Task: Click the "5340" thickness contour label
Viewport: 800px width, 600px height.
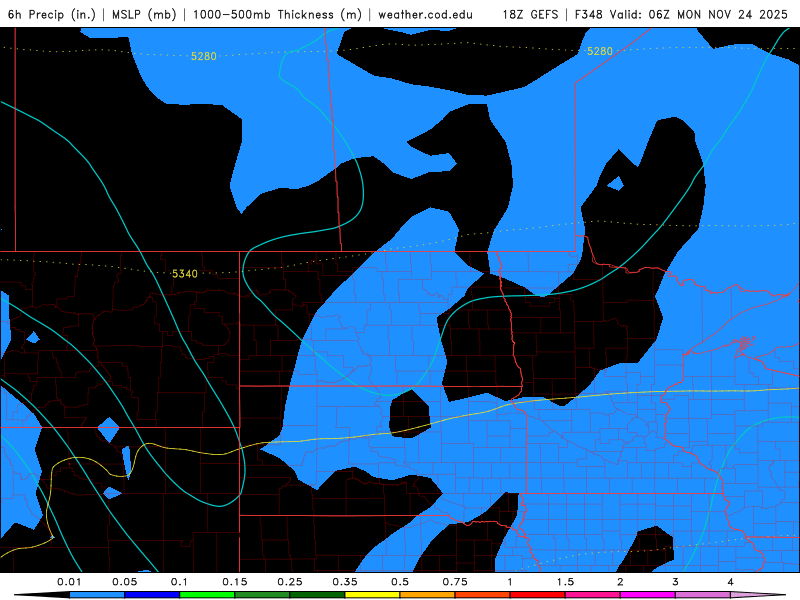Action: pyautogui.click(x=185, y=274)
